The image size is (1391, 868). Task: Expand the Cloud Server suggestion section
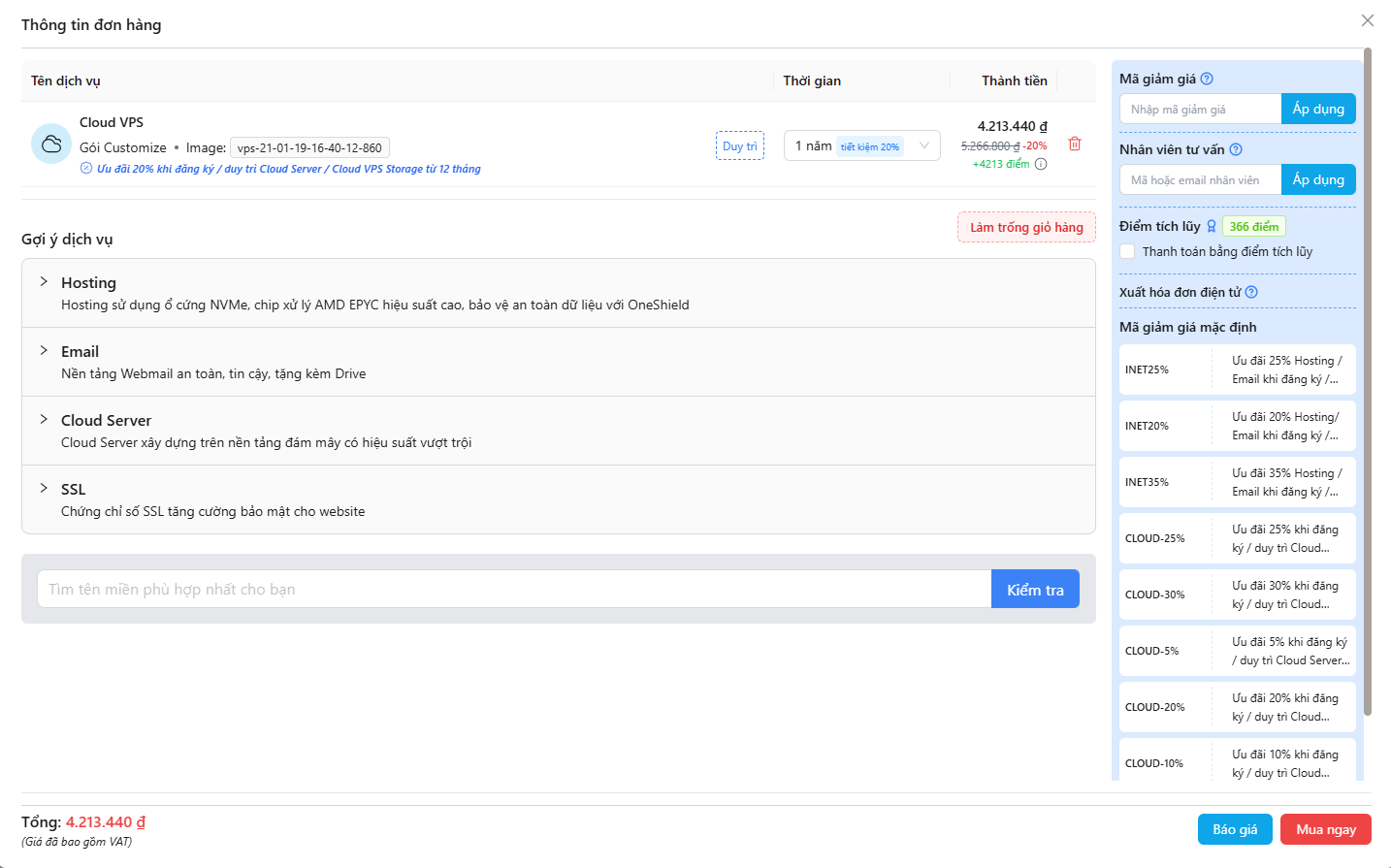tap(559, 431)
